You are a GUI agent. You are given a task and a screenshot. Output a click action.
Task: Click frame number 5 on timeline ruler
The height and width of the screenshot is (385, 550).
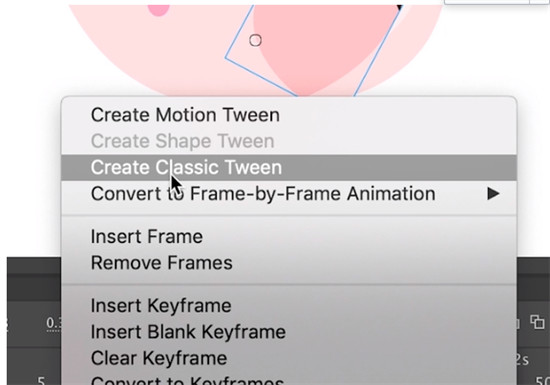41,380
